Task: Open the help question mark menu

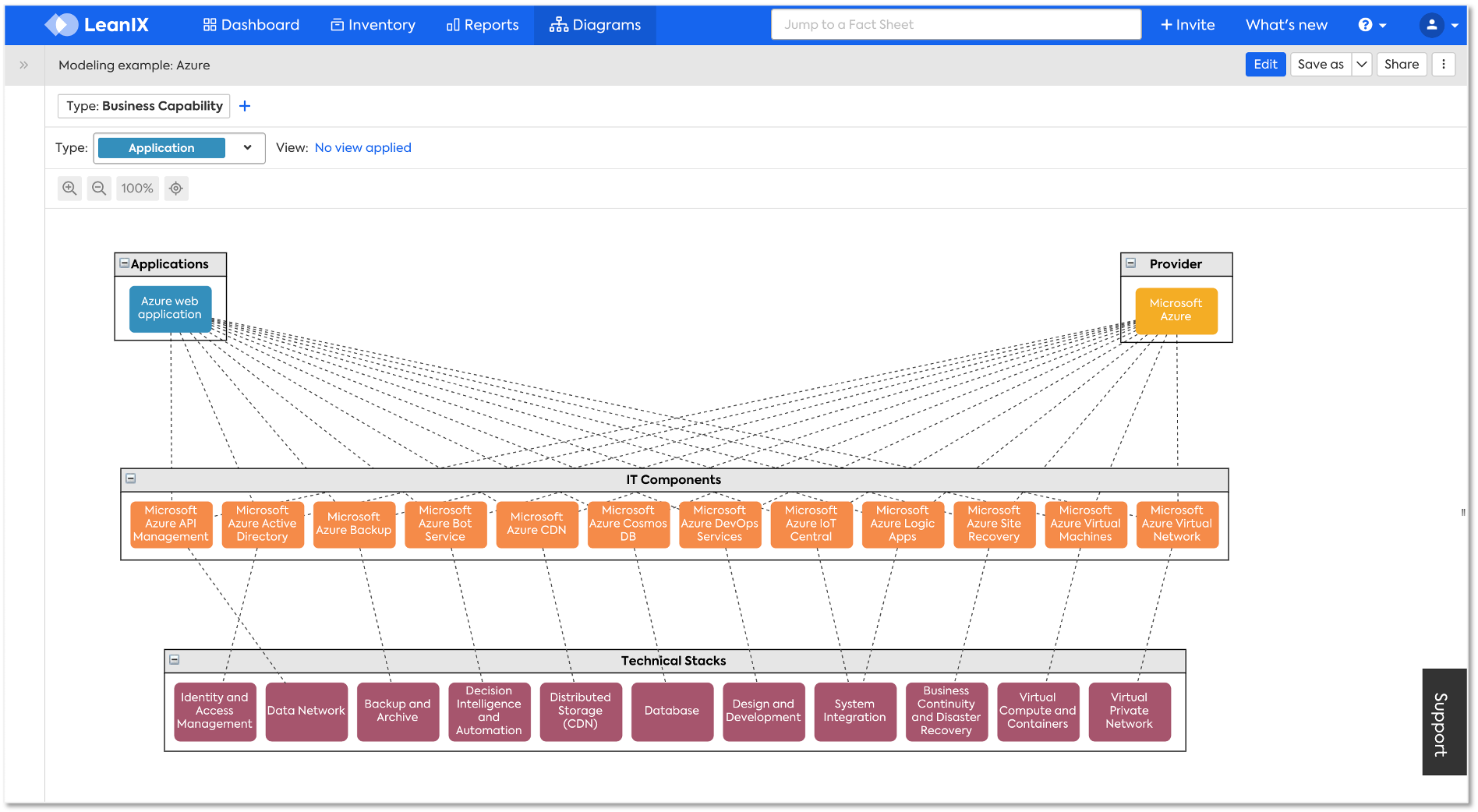Action: click(x=1372, y=25)
